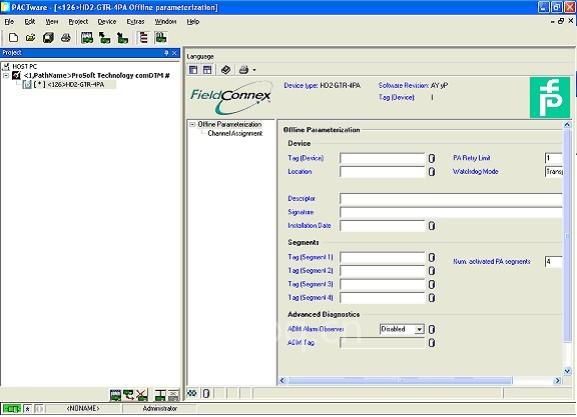Create a new project with the blank page icon
The image size is (577, 417).
(13, 38)
